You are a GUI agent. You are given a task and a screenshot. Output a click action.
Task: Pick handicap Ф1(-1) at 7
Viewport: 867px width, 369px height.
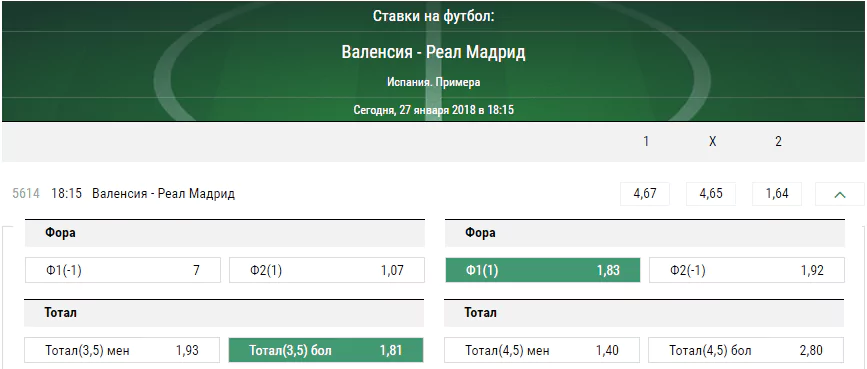coord(123,270)
